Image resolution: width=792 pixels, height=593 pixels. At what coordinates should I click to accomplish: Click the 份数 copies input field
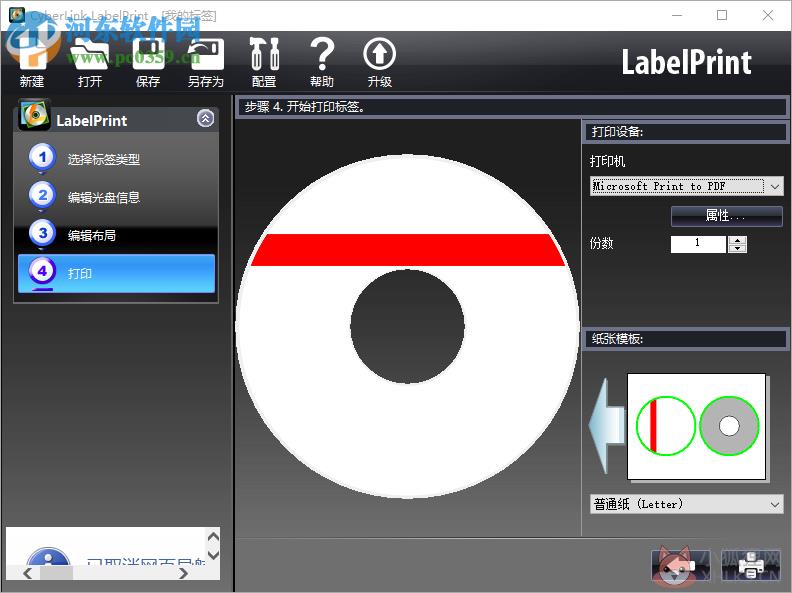tap(698, 244)
